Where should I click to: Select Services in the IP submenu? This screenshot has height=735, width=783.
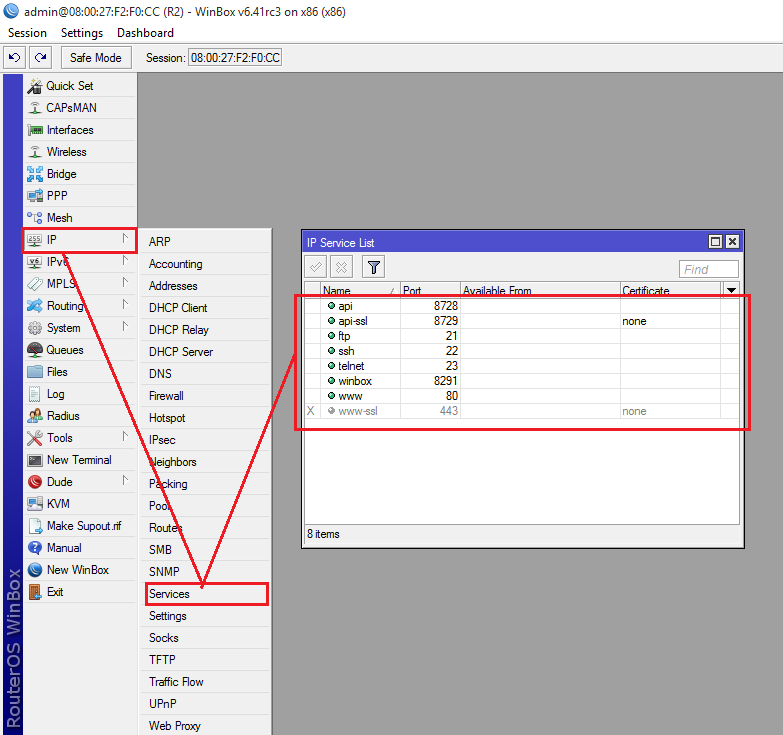[x=205, y=594]
